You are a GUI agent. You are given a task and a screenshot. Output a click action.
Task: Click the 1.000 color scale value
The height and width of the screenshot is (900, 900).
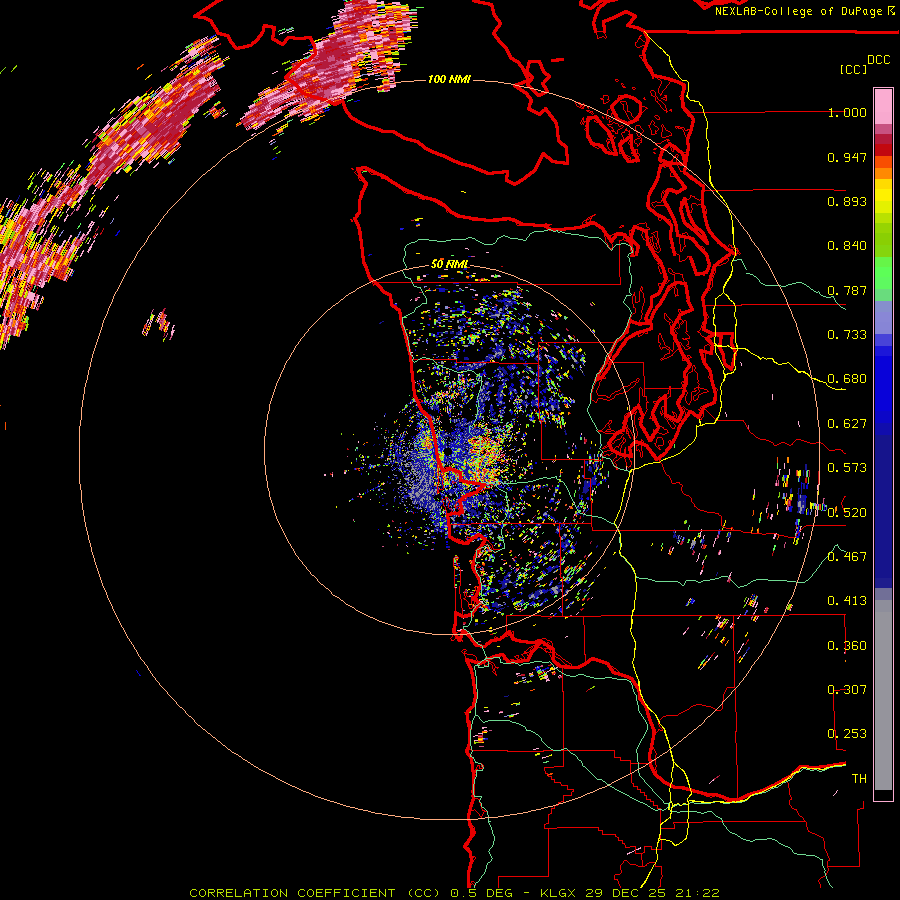pos(847,112)
